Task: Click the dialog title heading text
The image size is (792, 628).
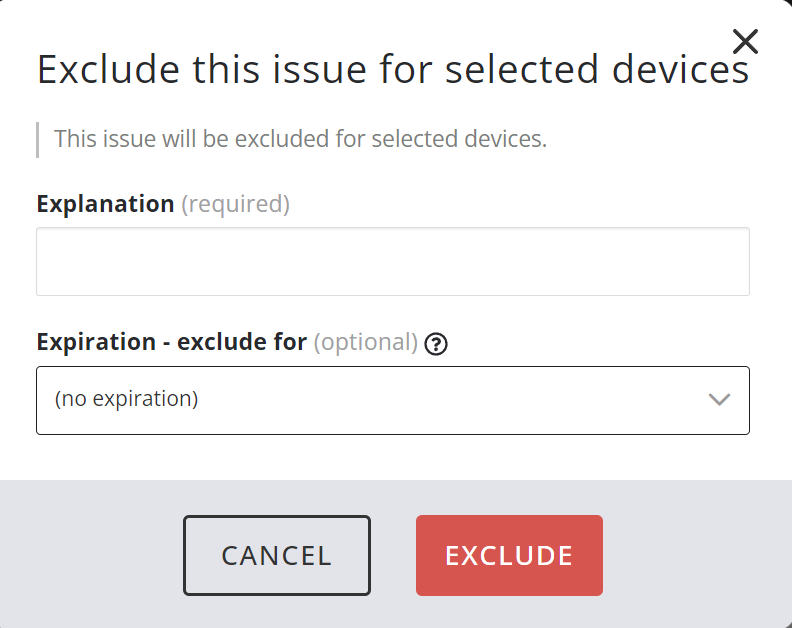Action: pos(392,70)
